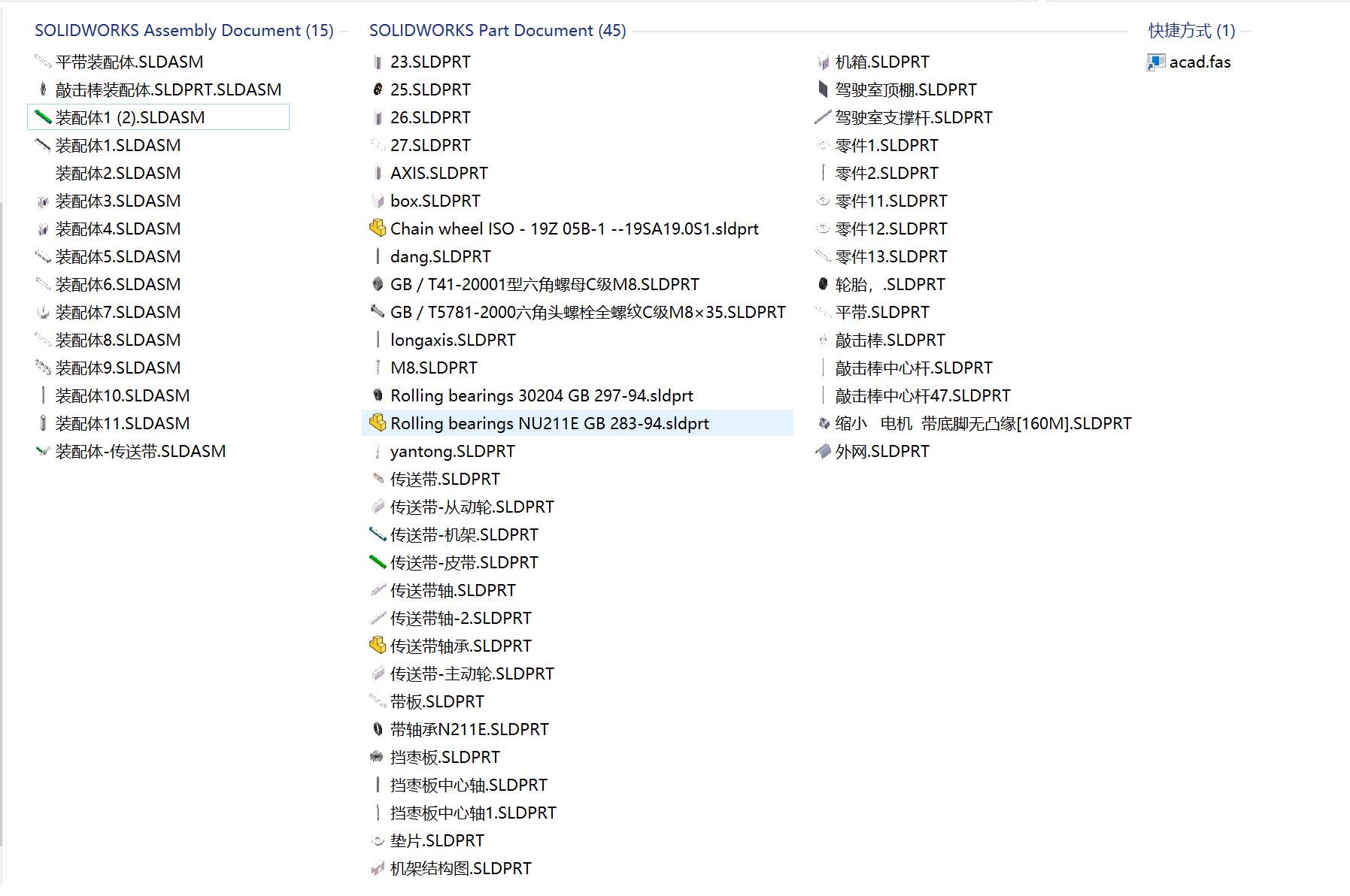Select the 传送带-从动轮.SLDPRT file name
Viewport: 1350px width, 896px height.
472,507
